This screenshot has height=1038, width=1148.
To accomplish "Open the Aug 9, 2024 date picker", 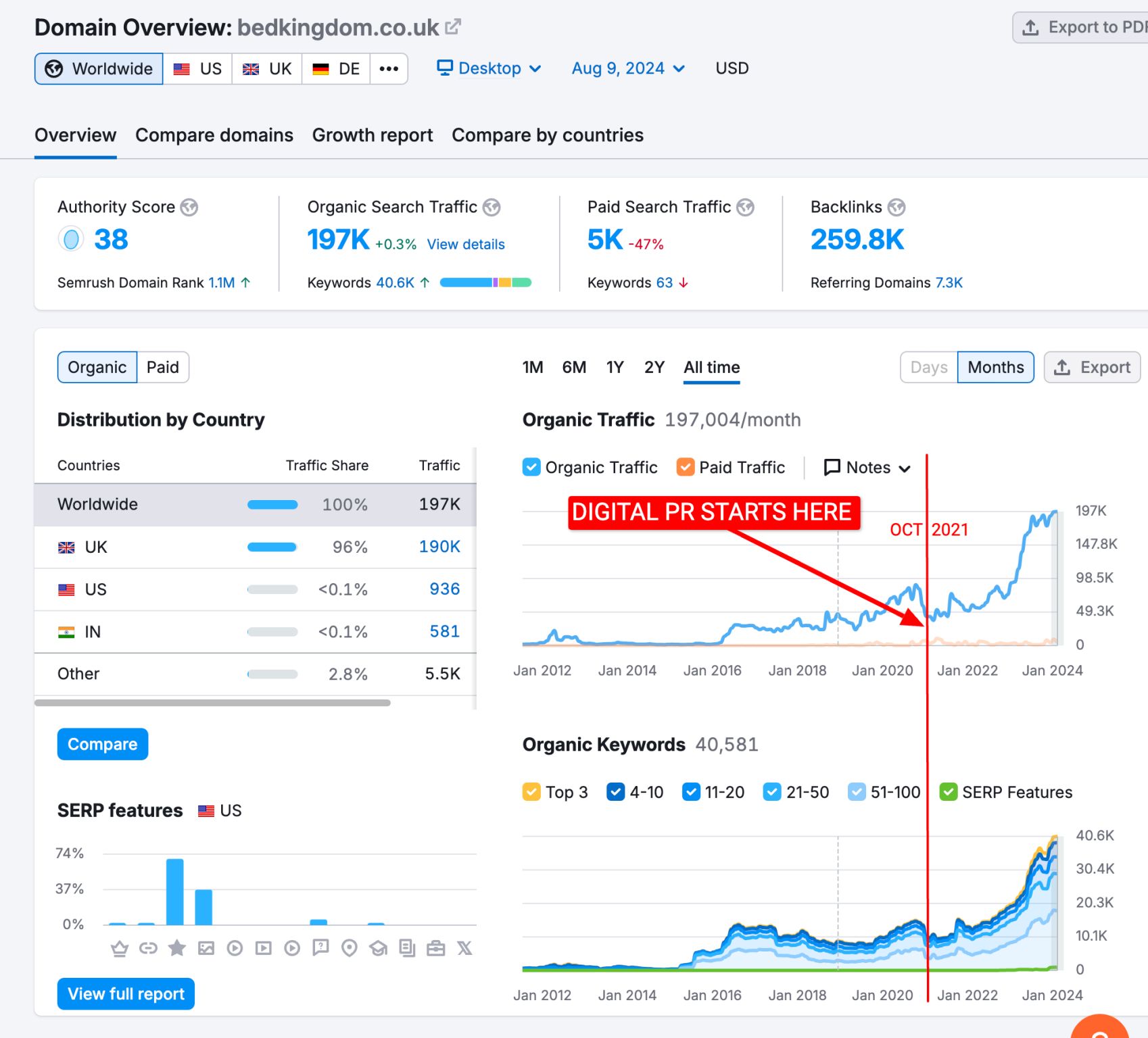I will pos(628,68).
